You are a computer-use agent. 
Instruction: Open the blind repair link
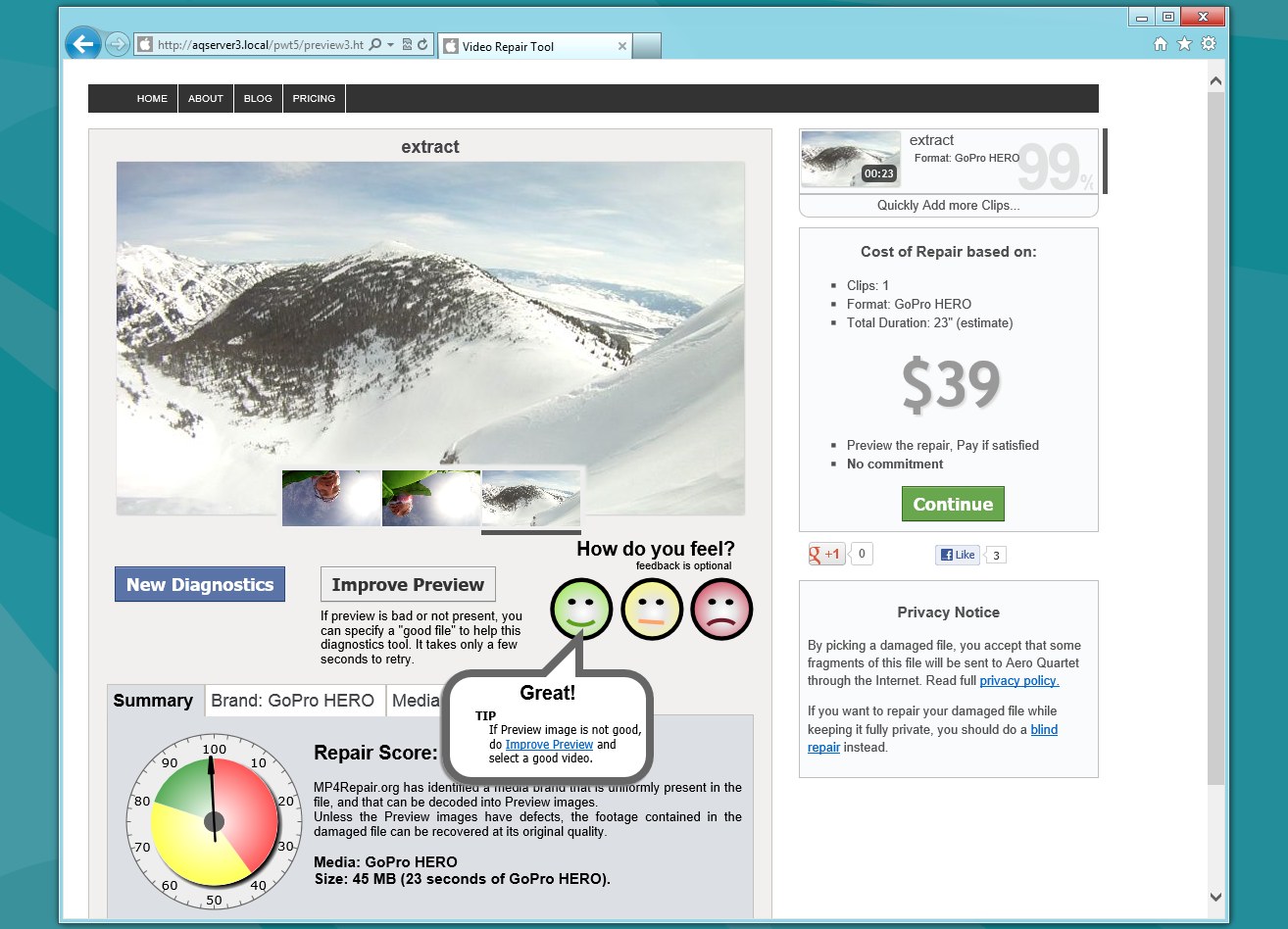tap(932, 738)
